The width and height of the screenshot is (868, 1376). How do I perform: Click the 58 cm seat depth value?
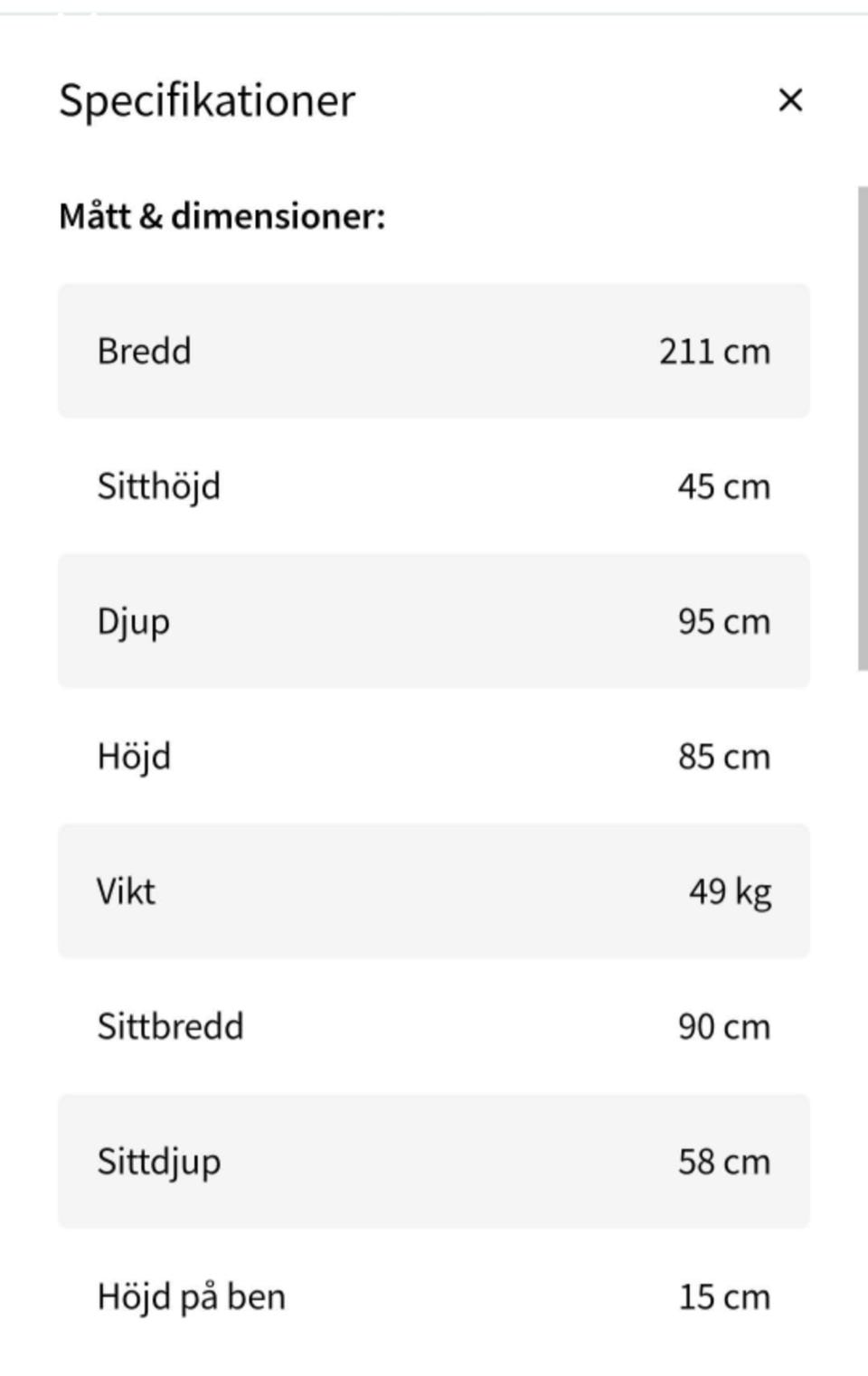[x=723, y=1162]
